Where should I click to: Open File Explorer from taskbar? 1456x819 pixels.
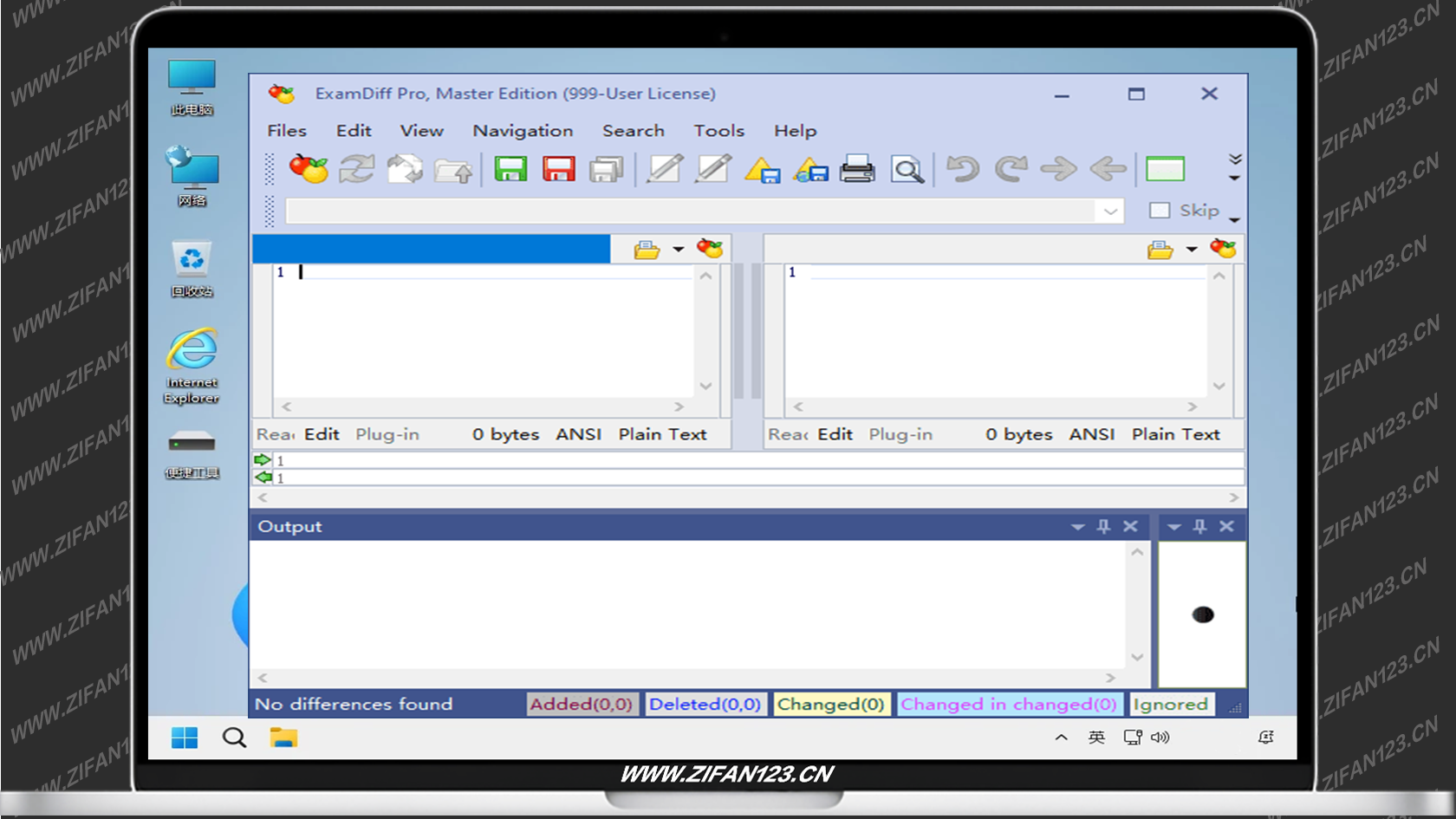(283, 738)
